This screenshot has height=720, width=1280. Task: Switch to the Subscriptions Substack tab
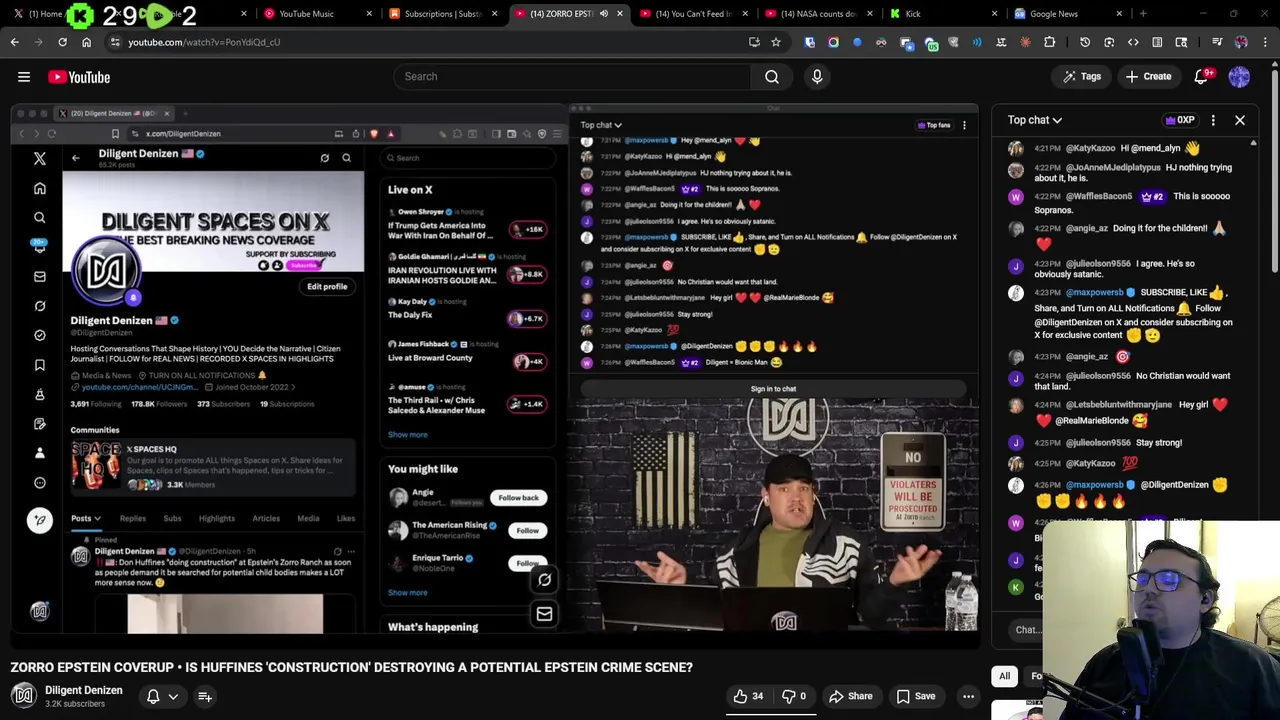tap(441, 14)
